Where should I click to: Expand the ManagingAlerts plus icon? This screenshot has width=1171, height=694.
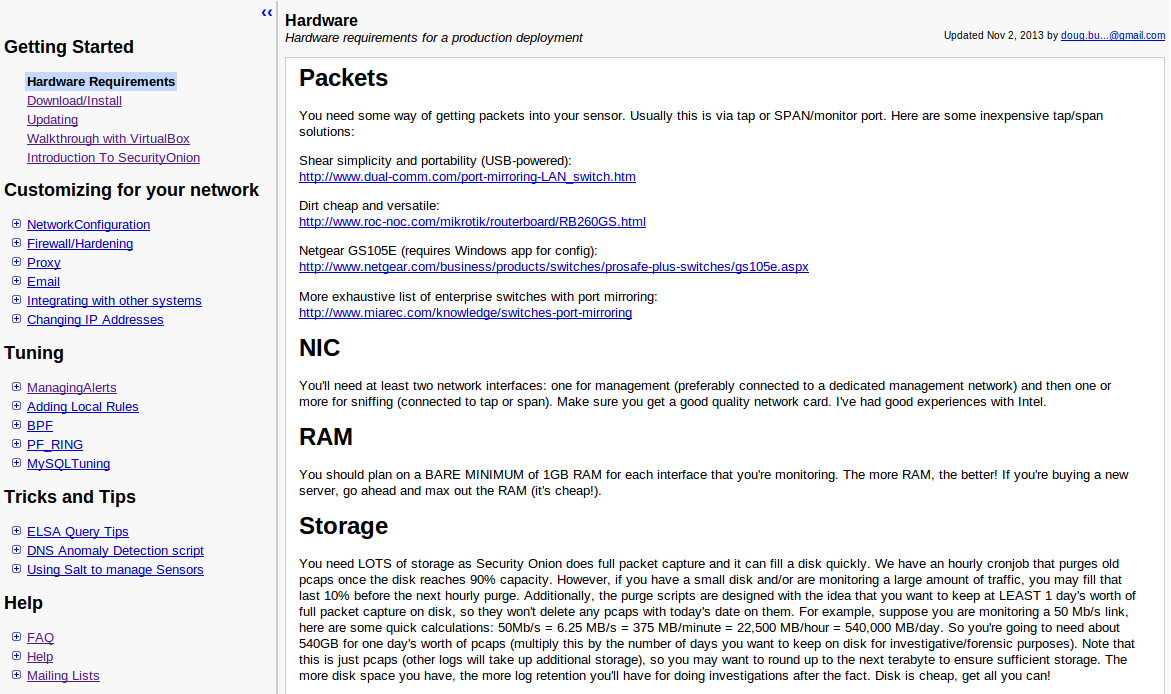click(16, 387)
